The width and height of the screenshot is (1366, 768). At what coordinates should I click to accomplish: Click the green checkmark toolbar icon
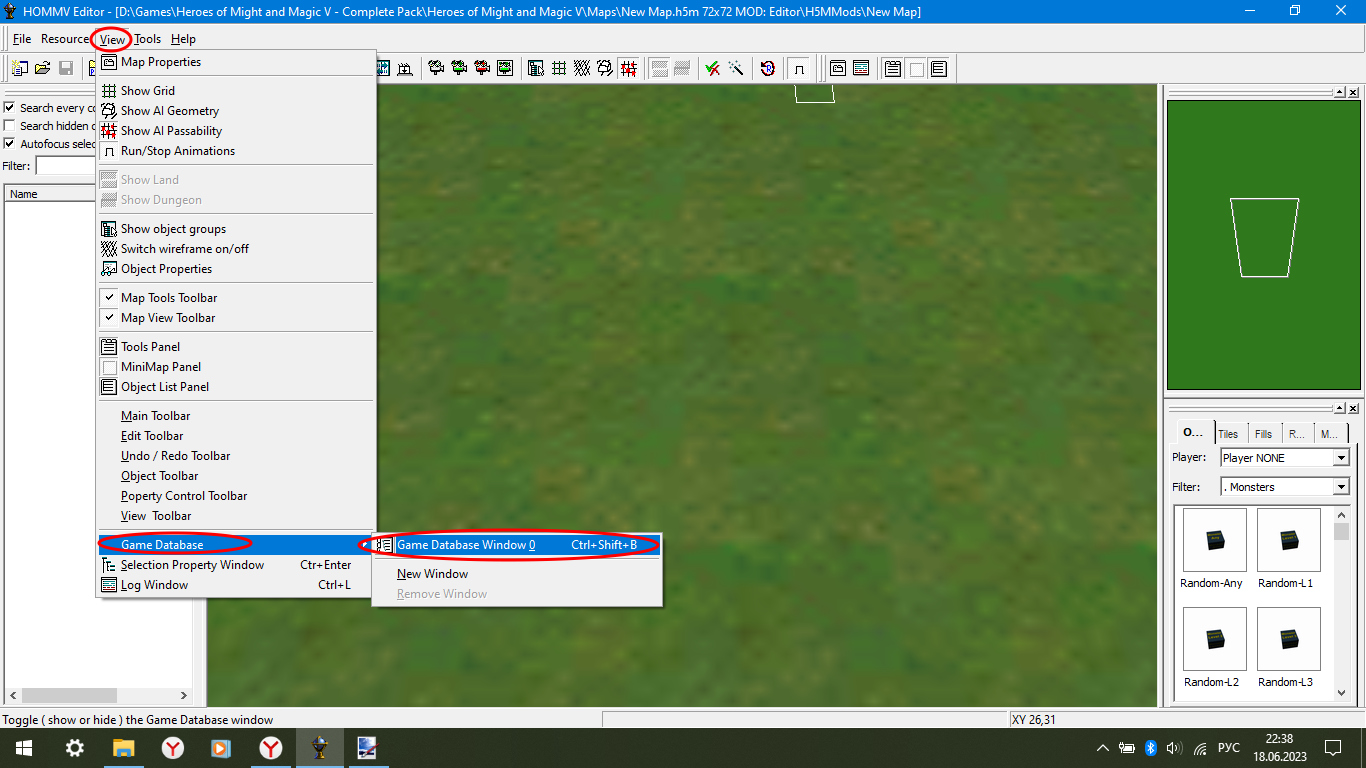(713, 68)
